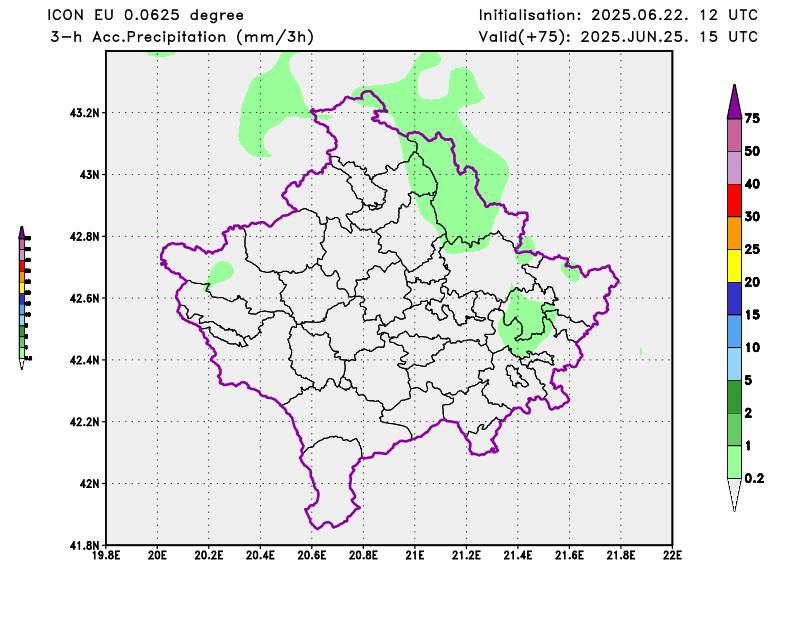Click the legend value label '15'
Image resolution: width=800 pixels, height=618 pixels.
pyautogui.click(x=752, y=314)
